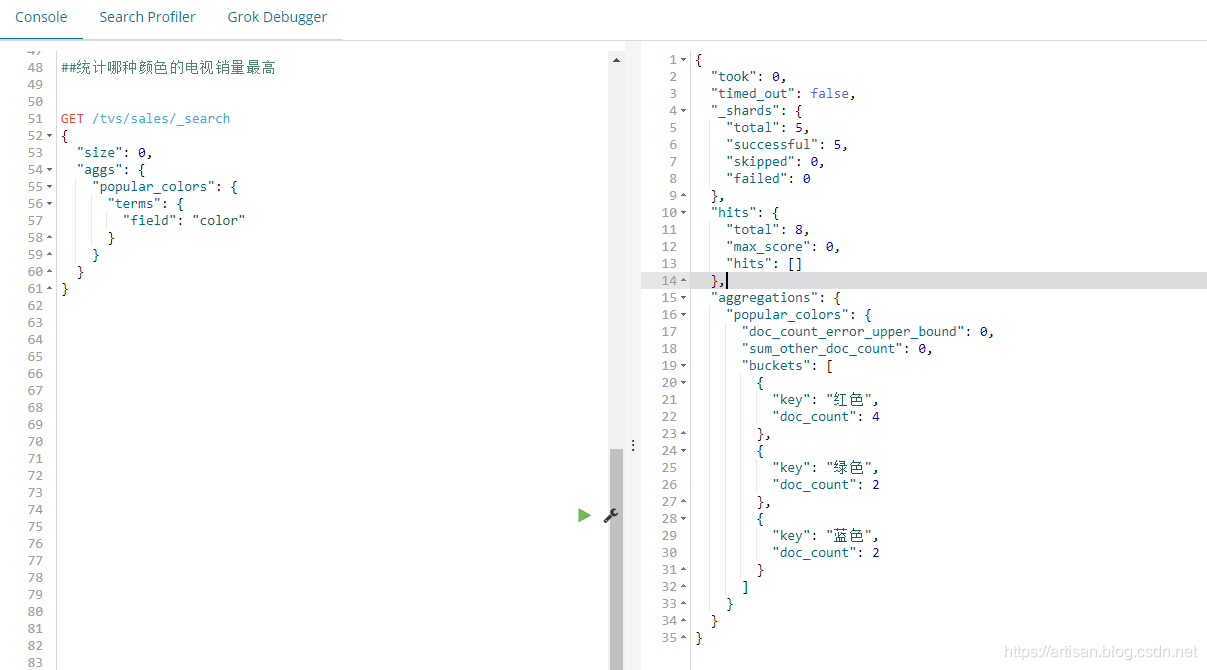Collapse the aggs block fold arrow
This screenshot has height=670, width=1207.
(50, 170)
